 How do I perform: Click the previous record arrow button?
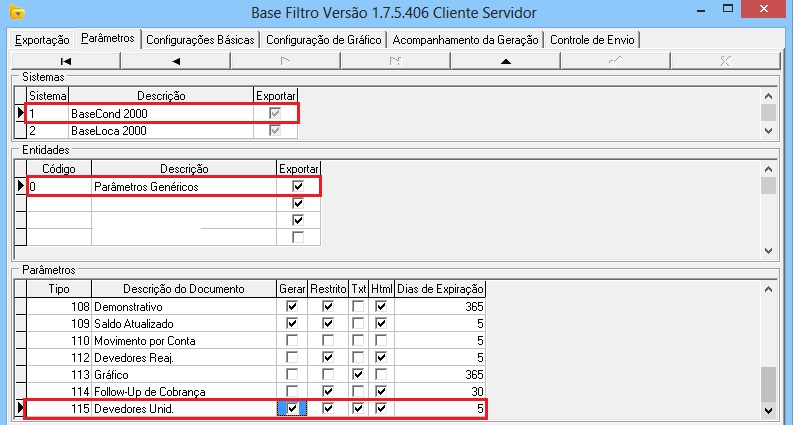pyautogui.click(x=175, y=60)
